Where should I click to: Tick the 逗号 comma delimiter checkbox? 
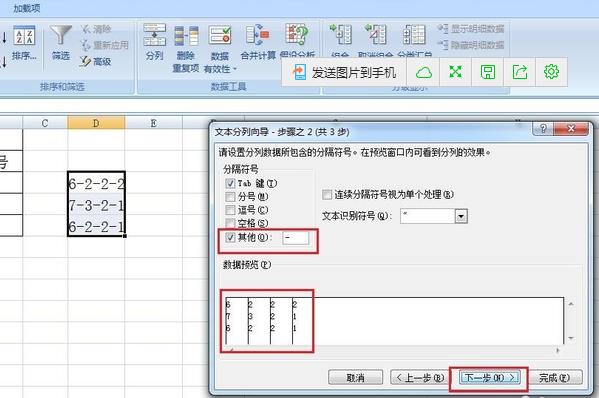point(230,210)
